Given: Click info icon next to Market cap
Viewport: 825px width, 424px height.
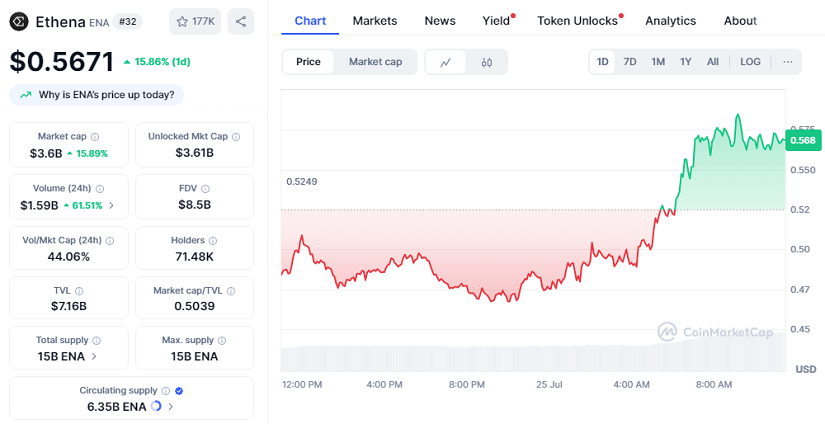Looking at the screenshot, I should click(95, 137).
